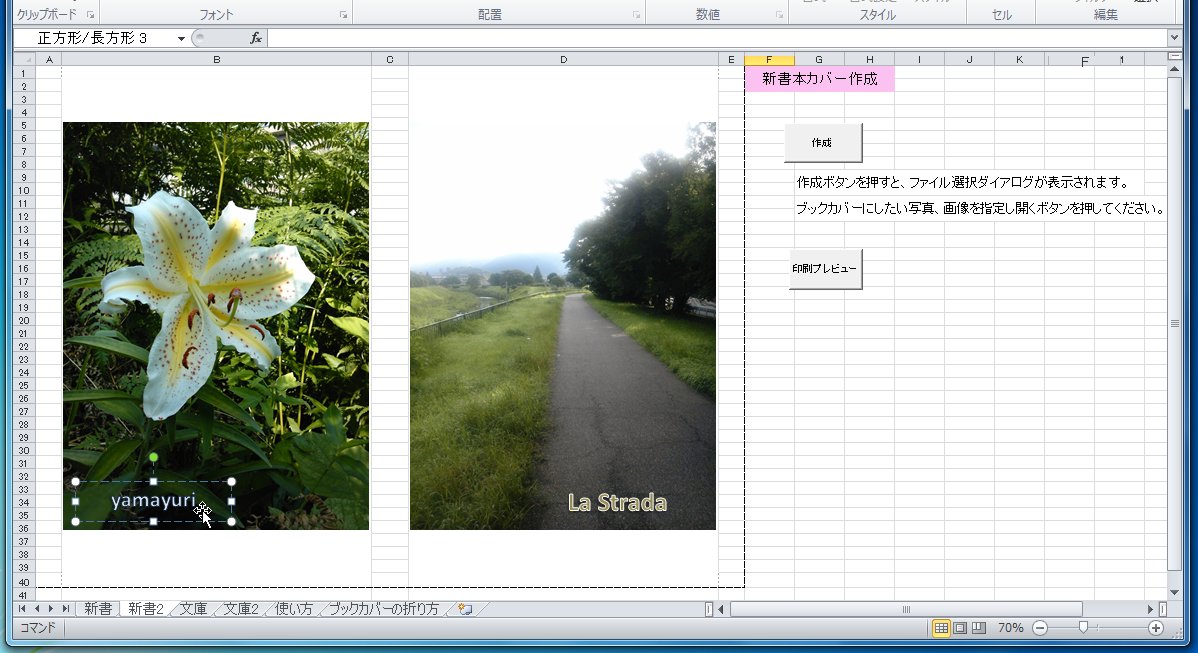The image size is (1198, 653).
Task: Select the highlighted column F header
Action: coord(769,60)
